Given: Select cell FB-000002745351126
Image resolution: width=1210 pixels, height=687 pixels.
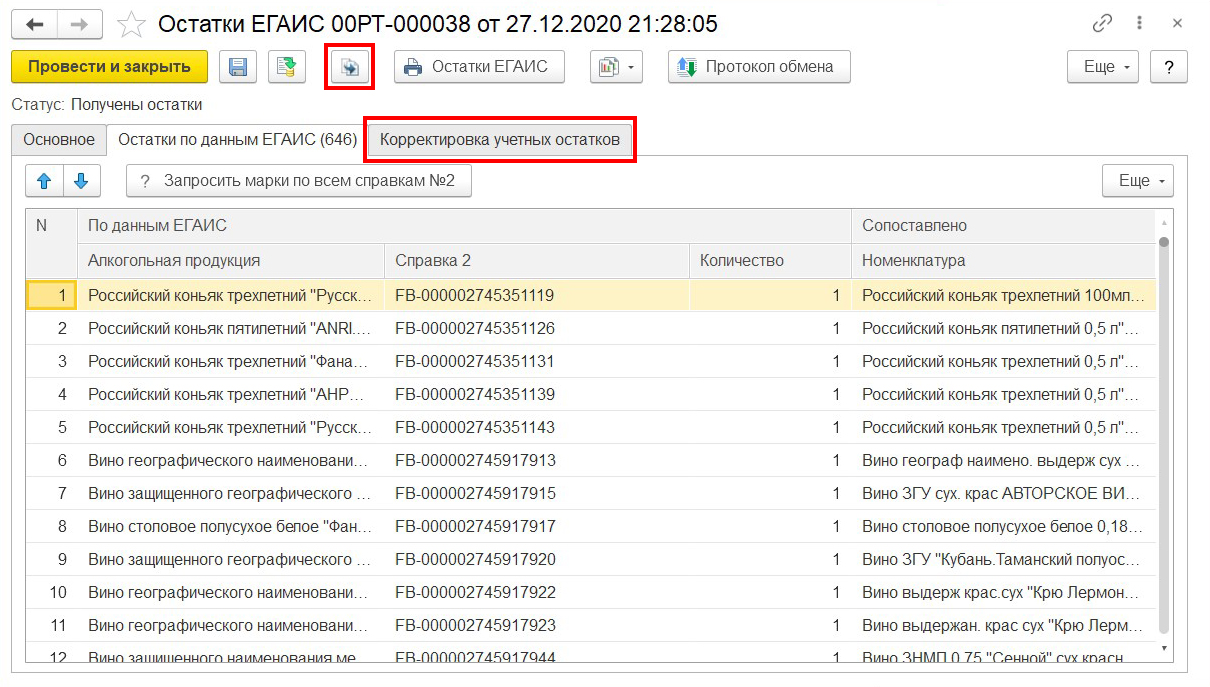Looking at the screenshot, I should click(537, 328).
